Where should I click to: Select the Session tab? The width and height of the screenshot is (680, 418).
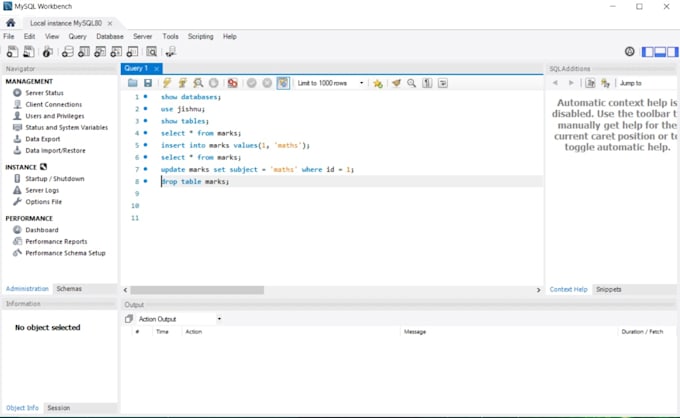point(59,408)
